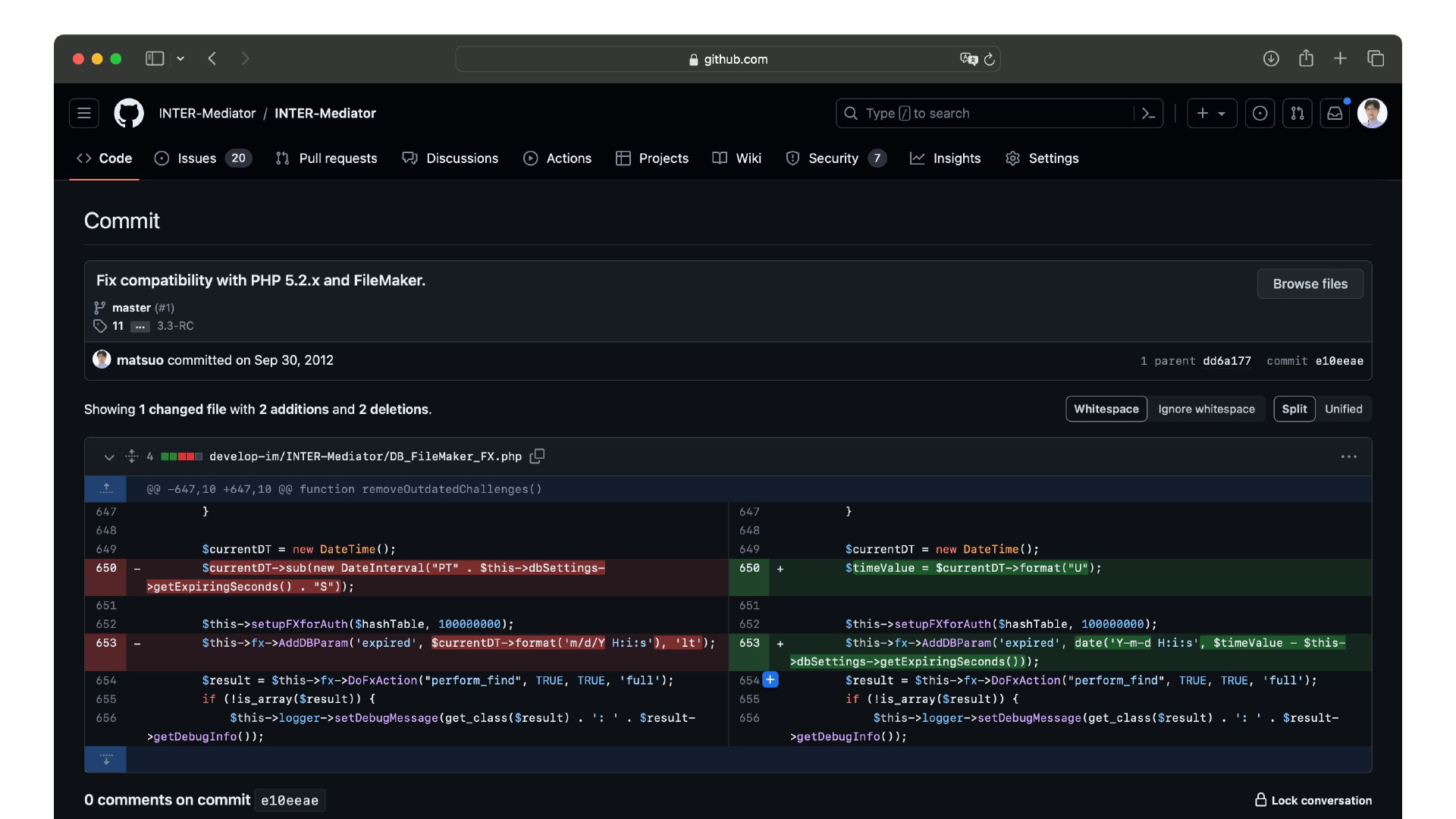Open the 3.3-RC tag link

[175, 326]
